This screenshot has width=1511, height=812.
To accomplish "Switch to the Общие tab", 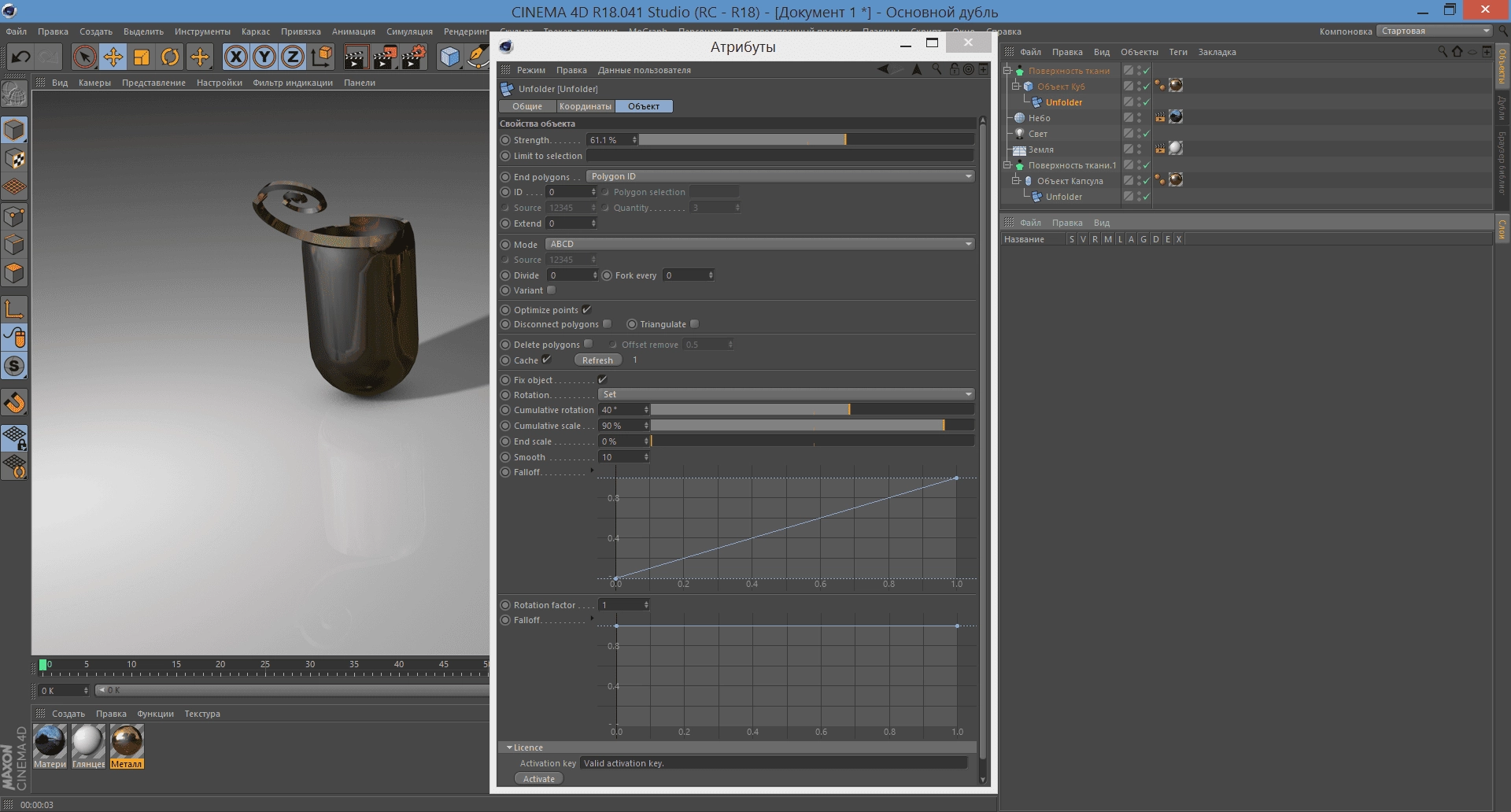I will point(527,106).
